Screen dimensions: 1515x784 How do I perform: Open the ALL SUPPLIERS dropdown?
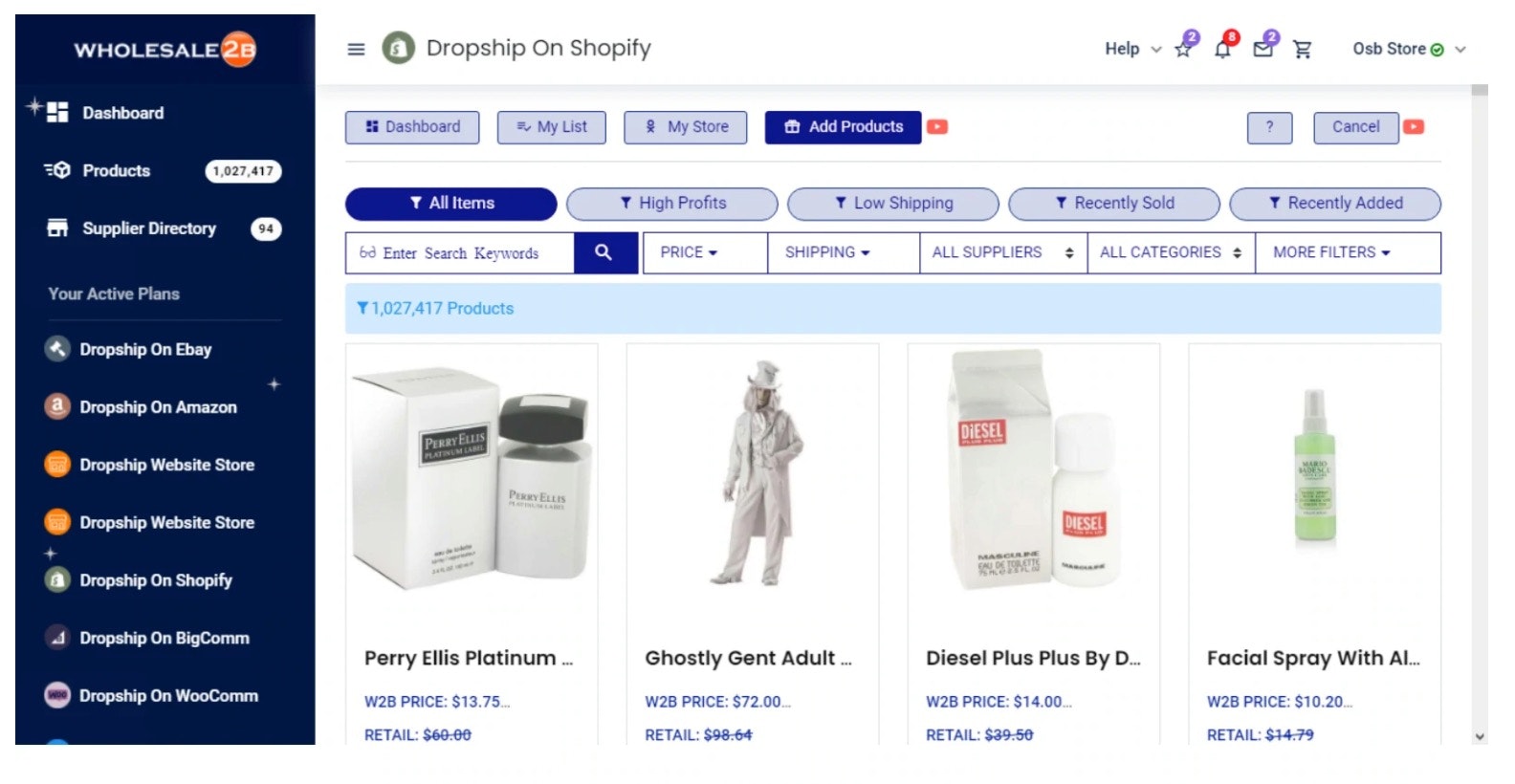(x=1002, y=252)
